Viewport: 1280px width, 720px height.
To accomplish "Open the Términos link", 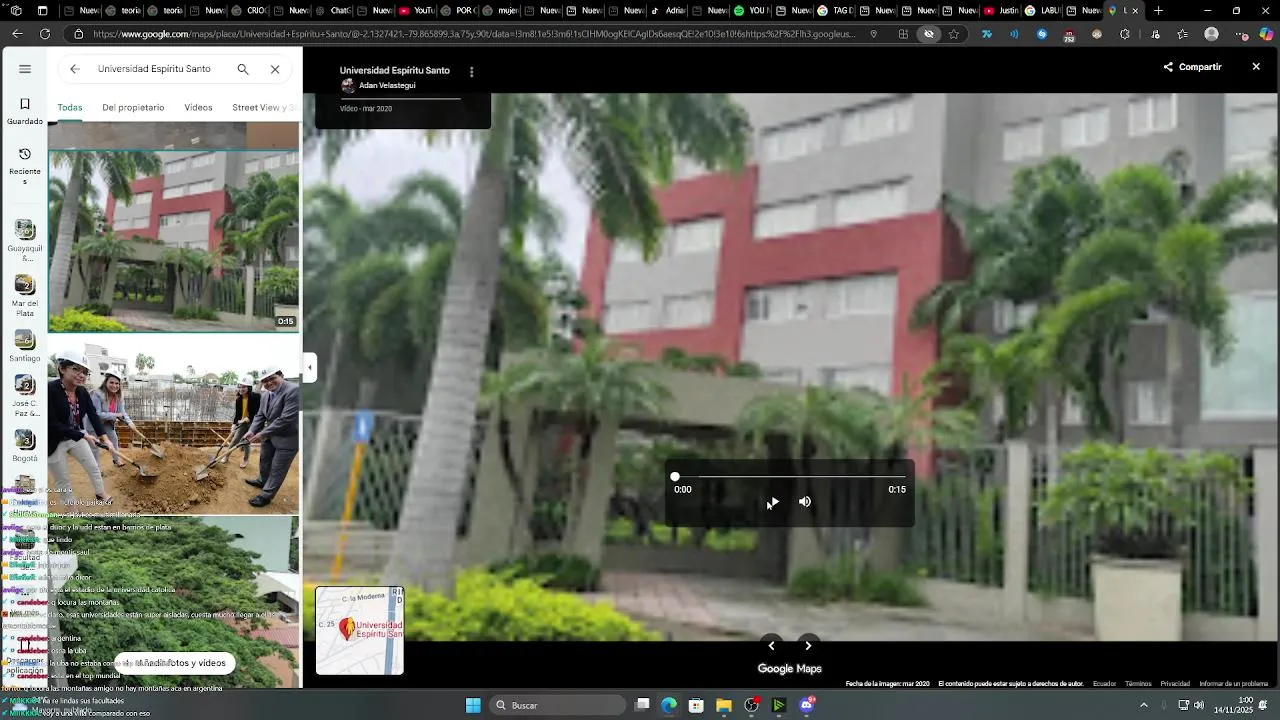I will pyautogui.click(x=1138, y=684).
